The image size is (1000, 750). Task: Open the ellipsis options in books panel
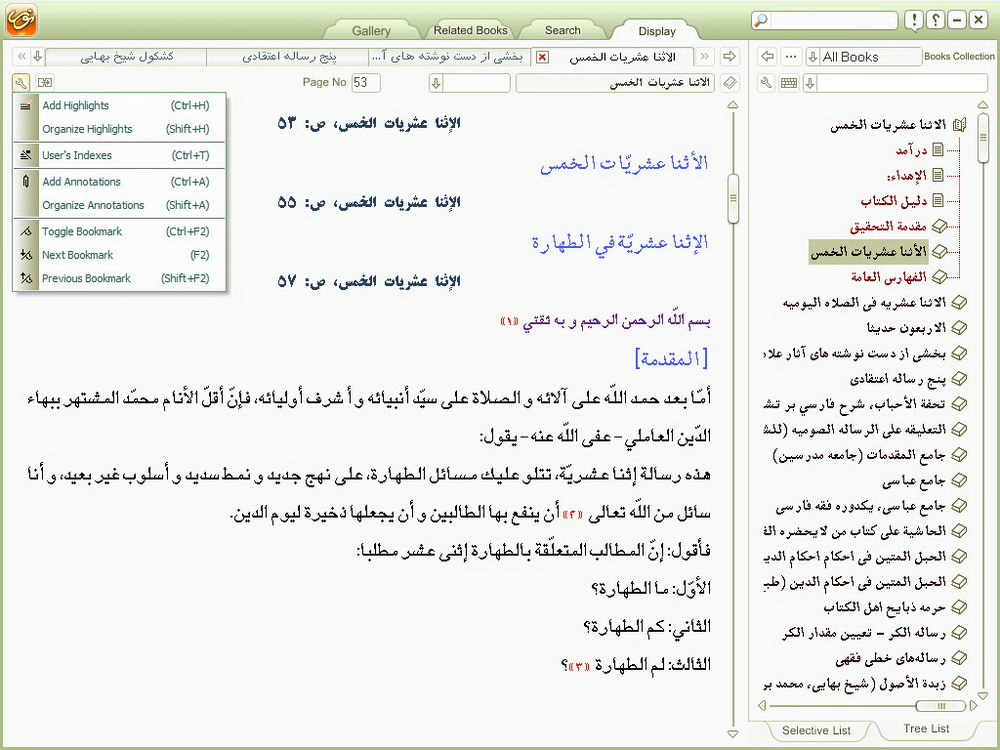[791, 57]
